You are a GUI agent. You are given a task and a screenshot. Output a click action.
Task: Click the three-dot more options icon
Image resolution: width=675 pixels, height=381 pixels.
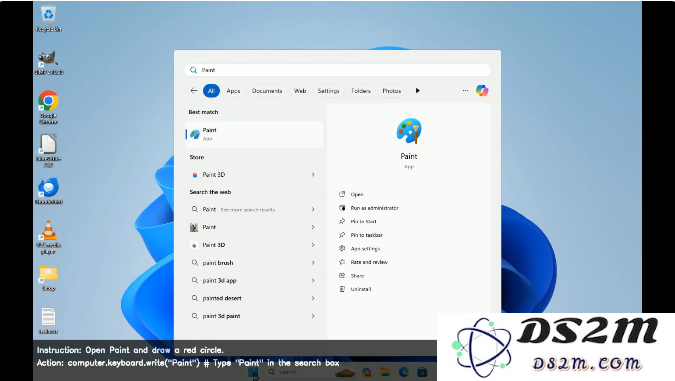(x=465, y=90)
